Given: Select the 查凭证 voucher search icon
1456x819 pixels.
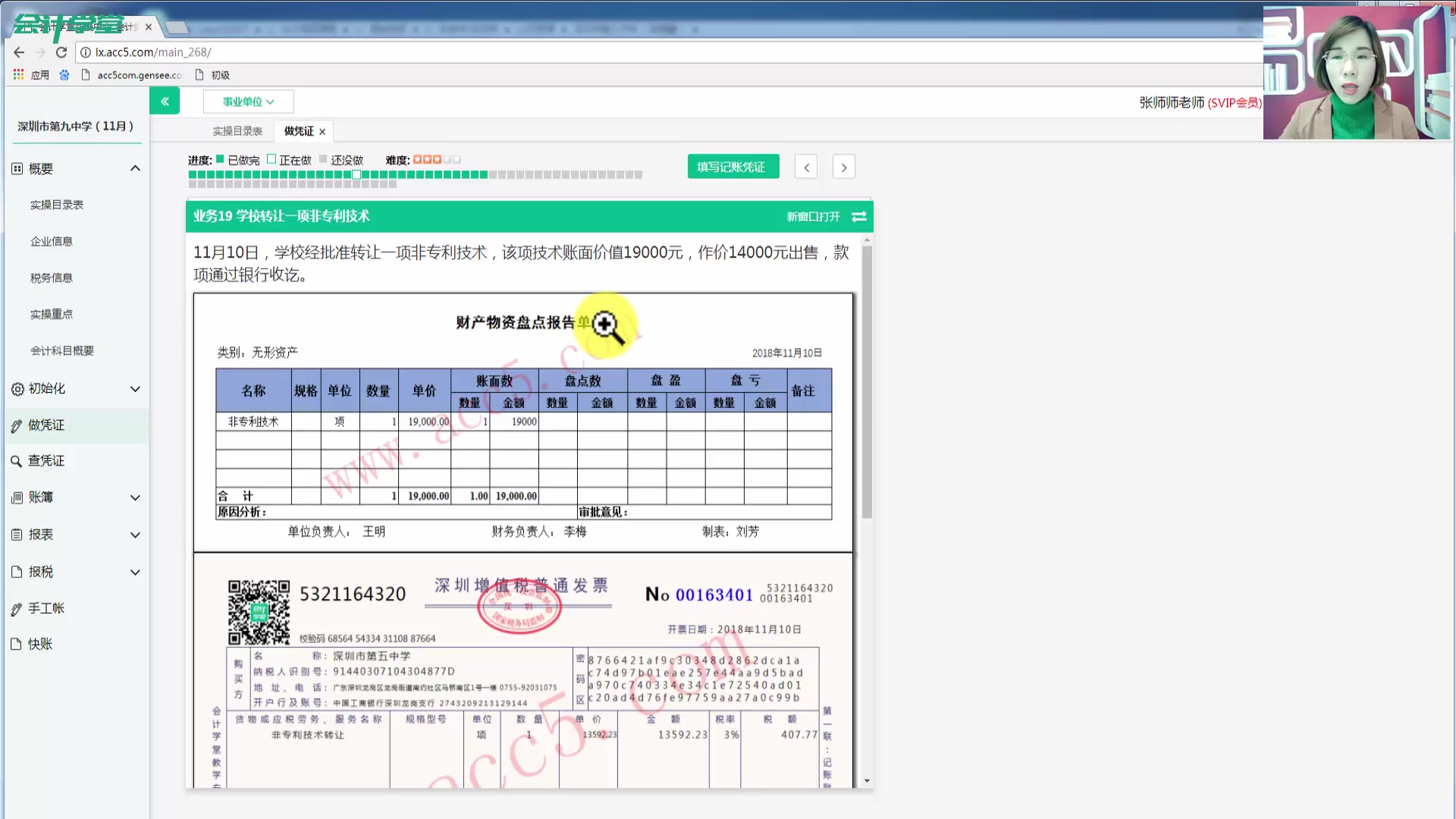Looking at the screenshot, I should pos(17,460).
